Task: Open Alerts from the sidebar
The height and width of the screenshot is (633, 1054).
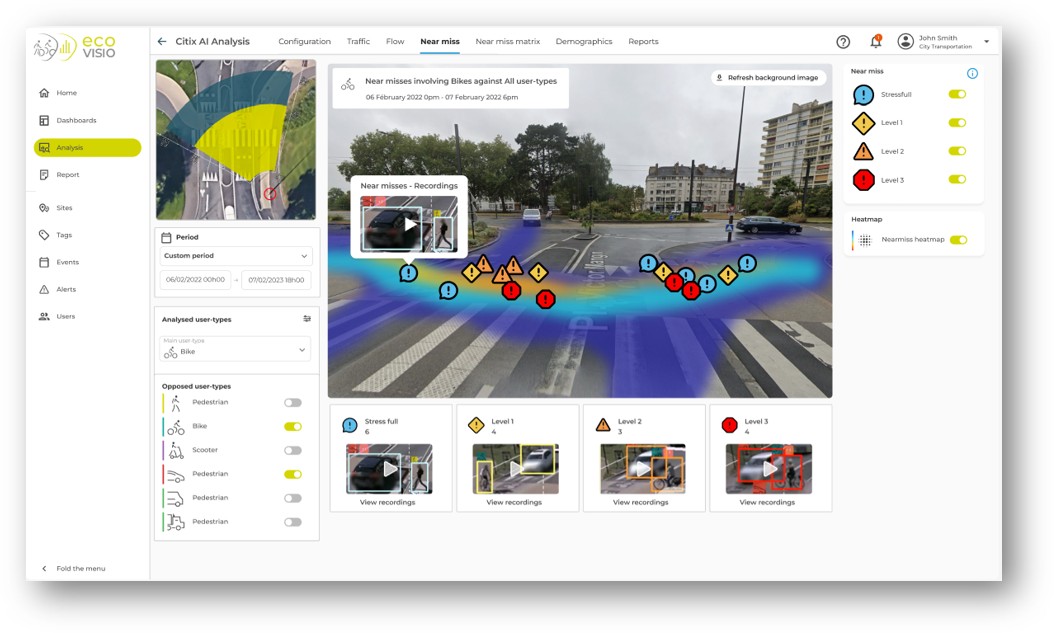Action: coord(66,289)
